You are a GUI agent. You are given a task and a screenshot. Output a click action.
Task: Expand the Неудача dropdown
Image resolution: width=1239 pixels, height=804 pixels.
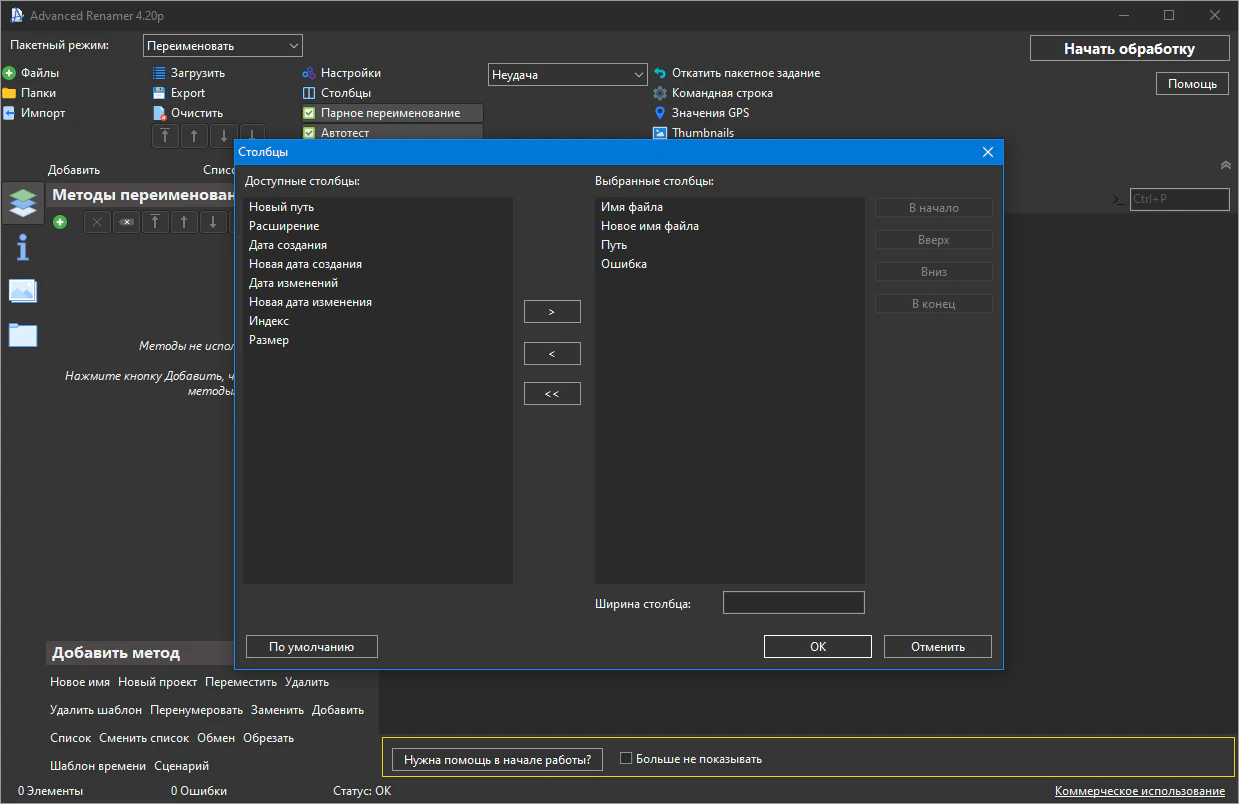[567, 75]
